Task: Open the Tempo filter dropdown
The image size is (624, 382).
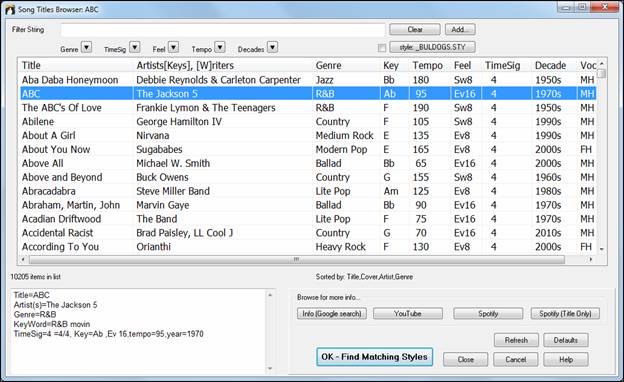Action: pos(220,48)
